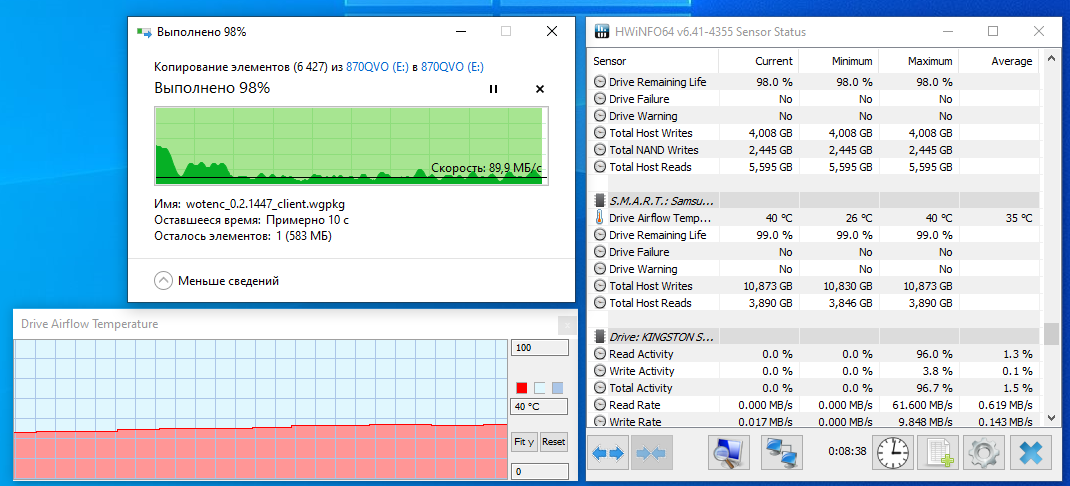
Task: Click the 40 °C current value box
Action: 539,408
